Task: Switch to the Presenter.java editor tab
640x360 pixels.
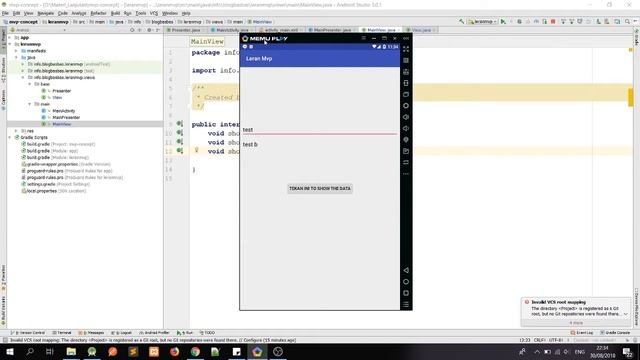Action: [186, 30]
